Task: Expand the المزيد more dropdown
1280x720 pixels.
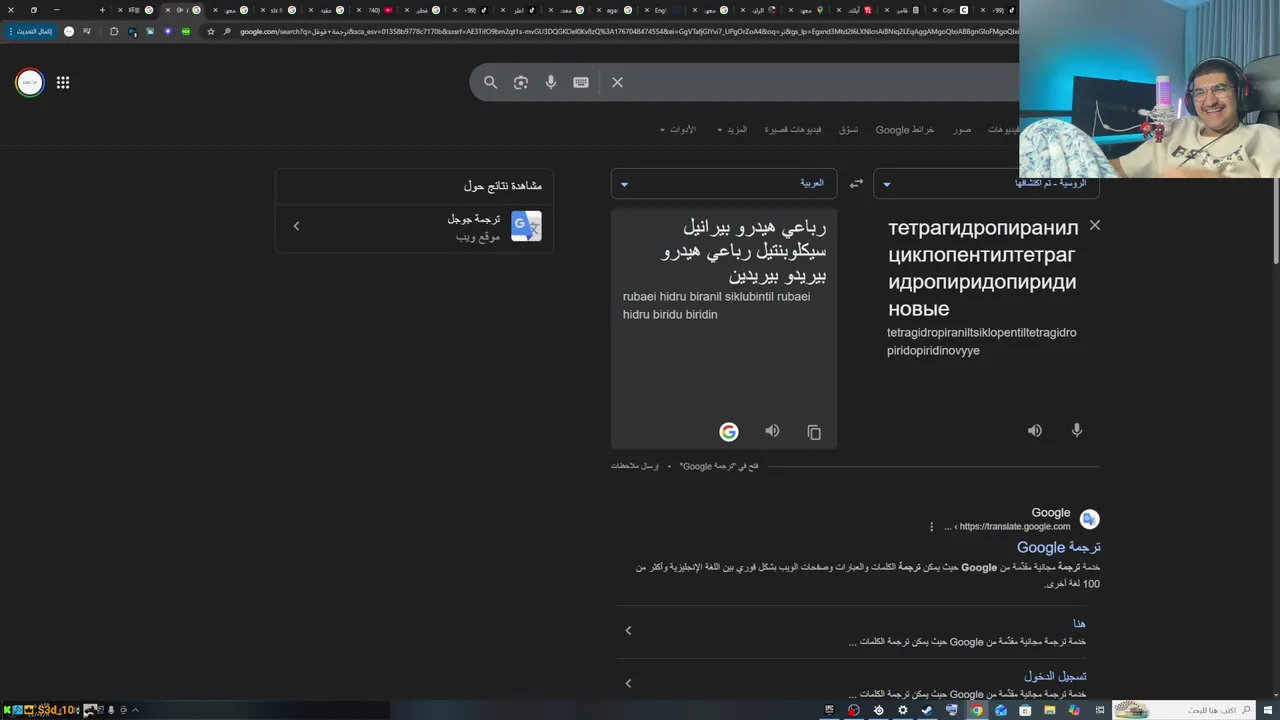Action: coord(732,129)
